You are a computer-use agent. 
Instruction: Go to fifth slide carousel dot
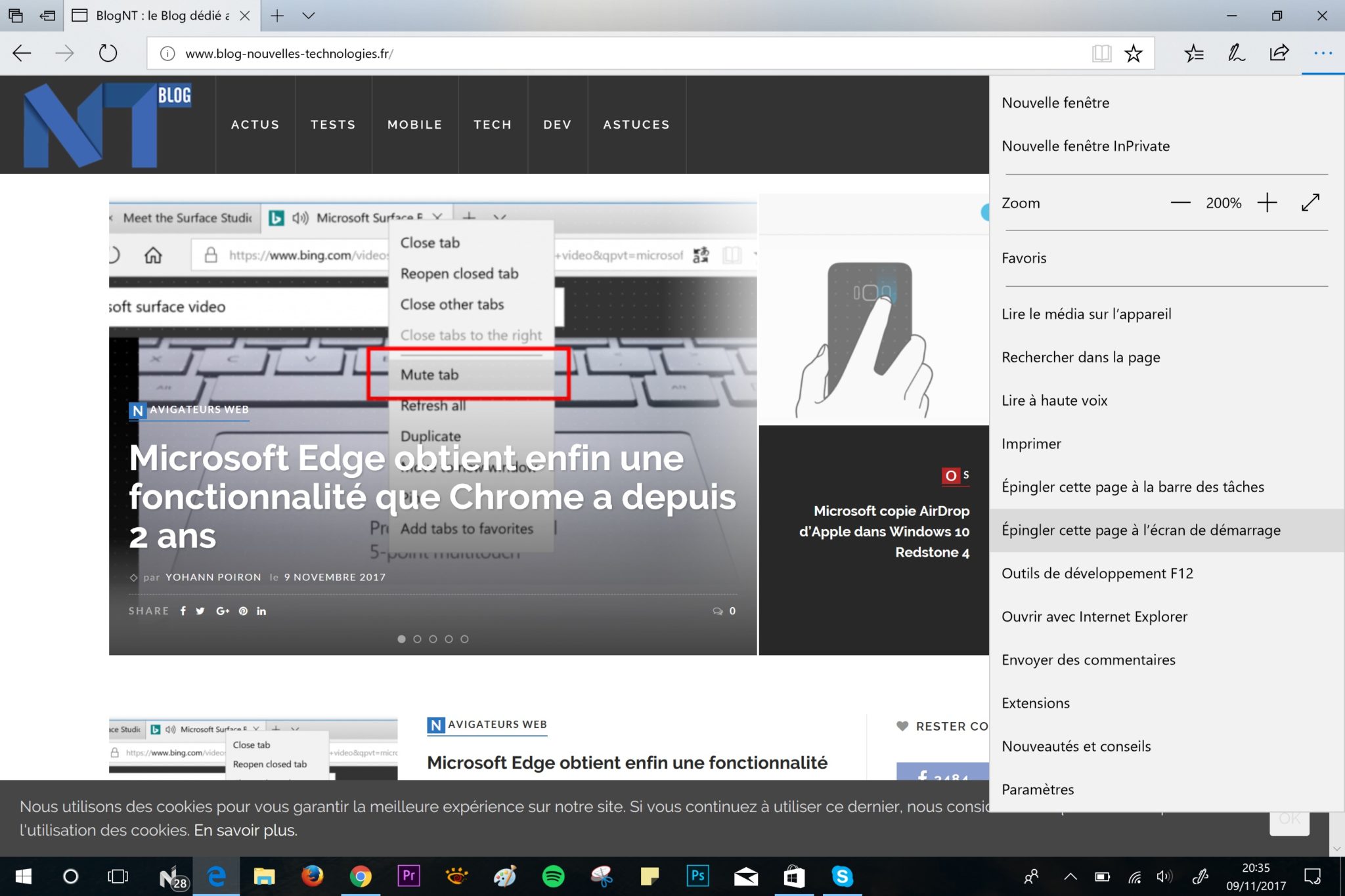click(x=464, y=639)
